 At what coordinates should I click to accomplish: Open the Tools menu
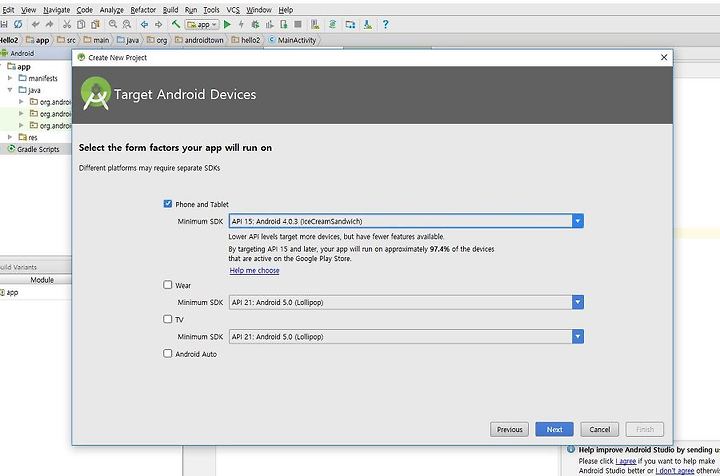(211, 10)
